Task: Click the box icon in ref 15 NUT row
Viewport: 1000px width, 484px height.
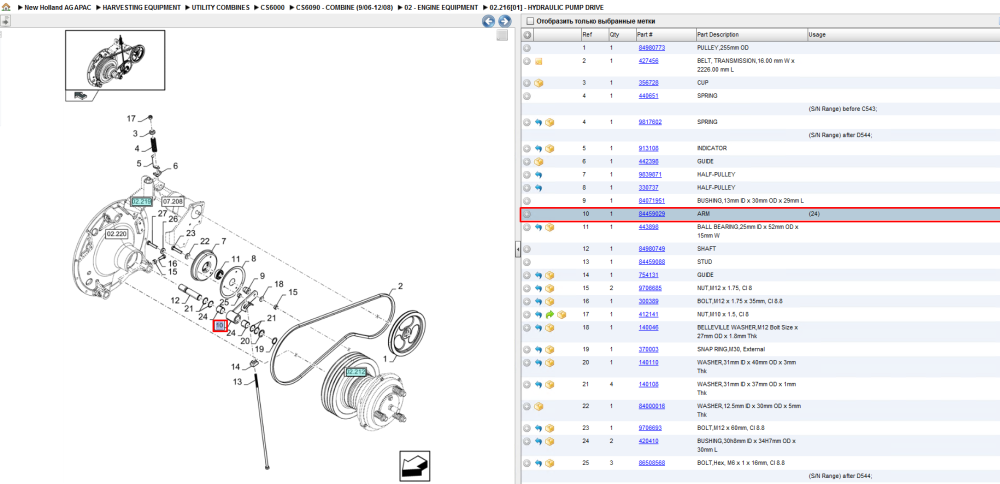Action: click(x=549, y=288)
